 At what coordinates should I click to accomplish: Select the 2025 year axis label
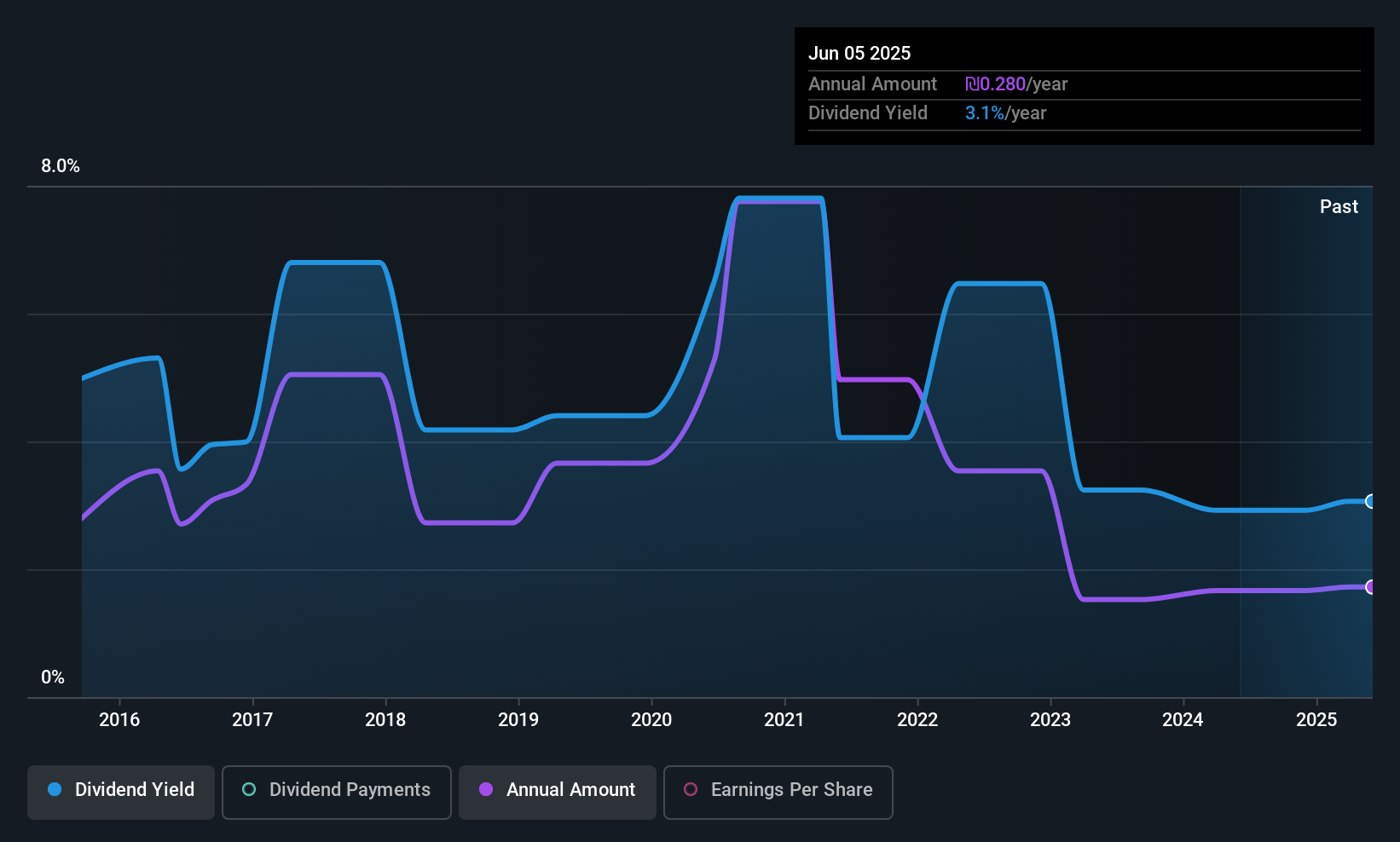tap(1316, 719)
